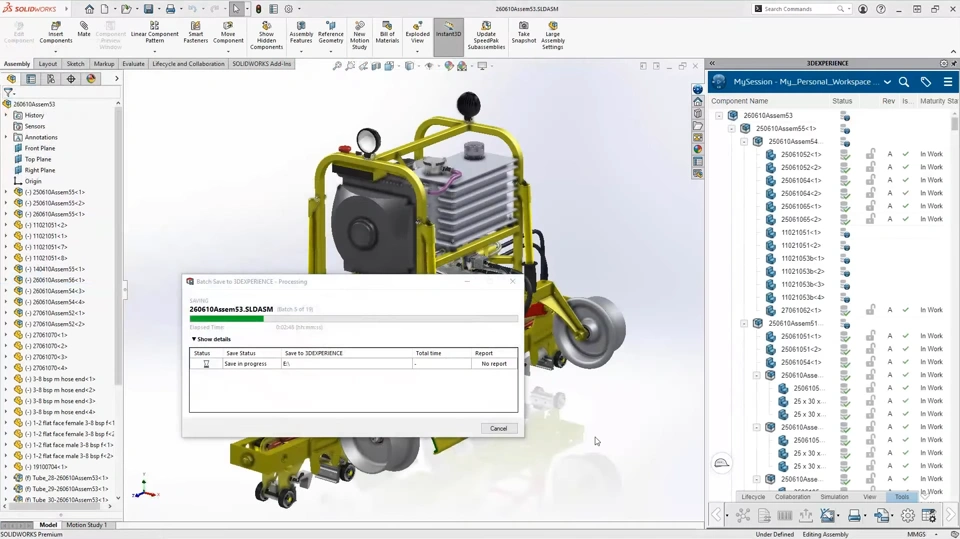Select the Mate tool
This screenshot has width=960, height=539.
tap(84, 29)
